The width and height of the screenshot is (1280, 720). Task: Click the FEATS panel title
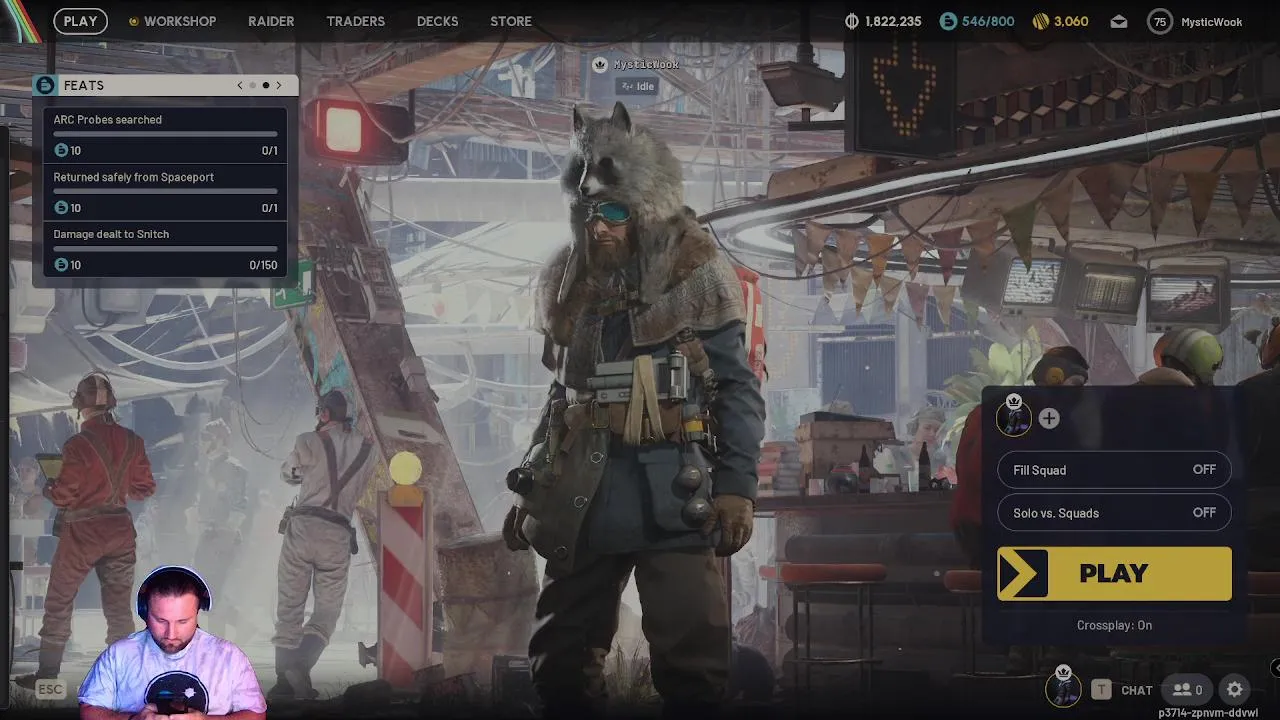84,86
